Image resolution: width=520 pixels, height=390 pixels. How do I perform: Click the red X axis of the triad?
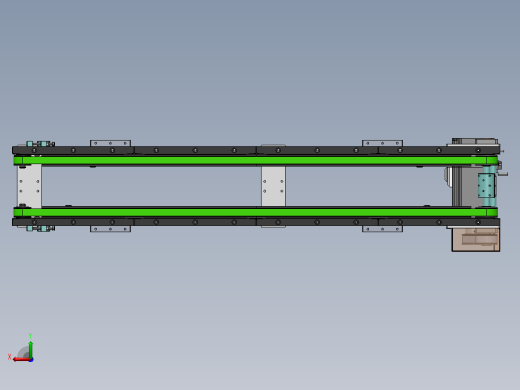[x=21, y=360]
